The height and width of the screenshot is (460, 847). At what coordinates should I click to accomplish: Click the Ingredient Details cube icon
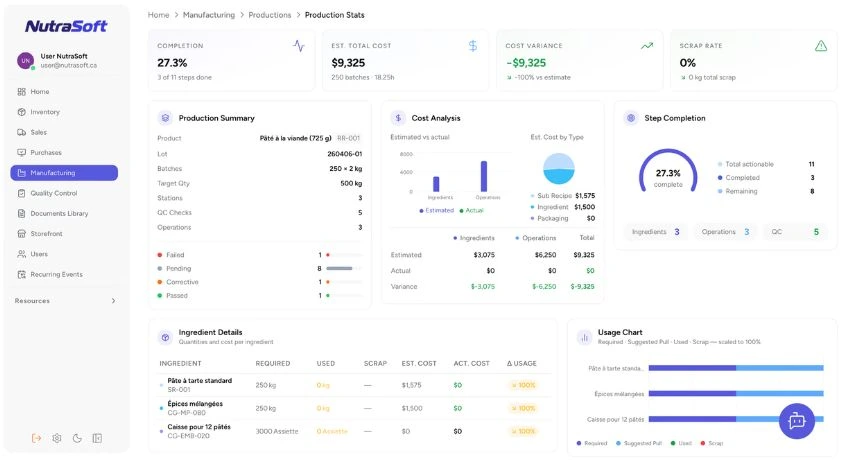[165, 337]
